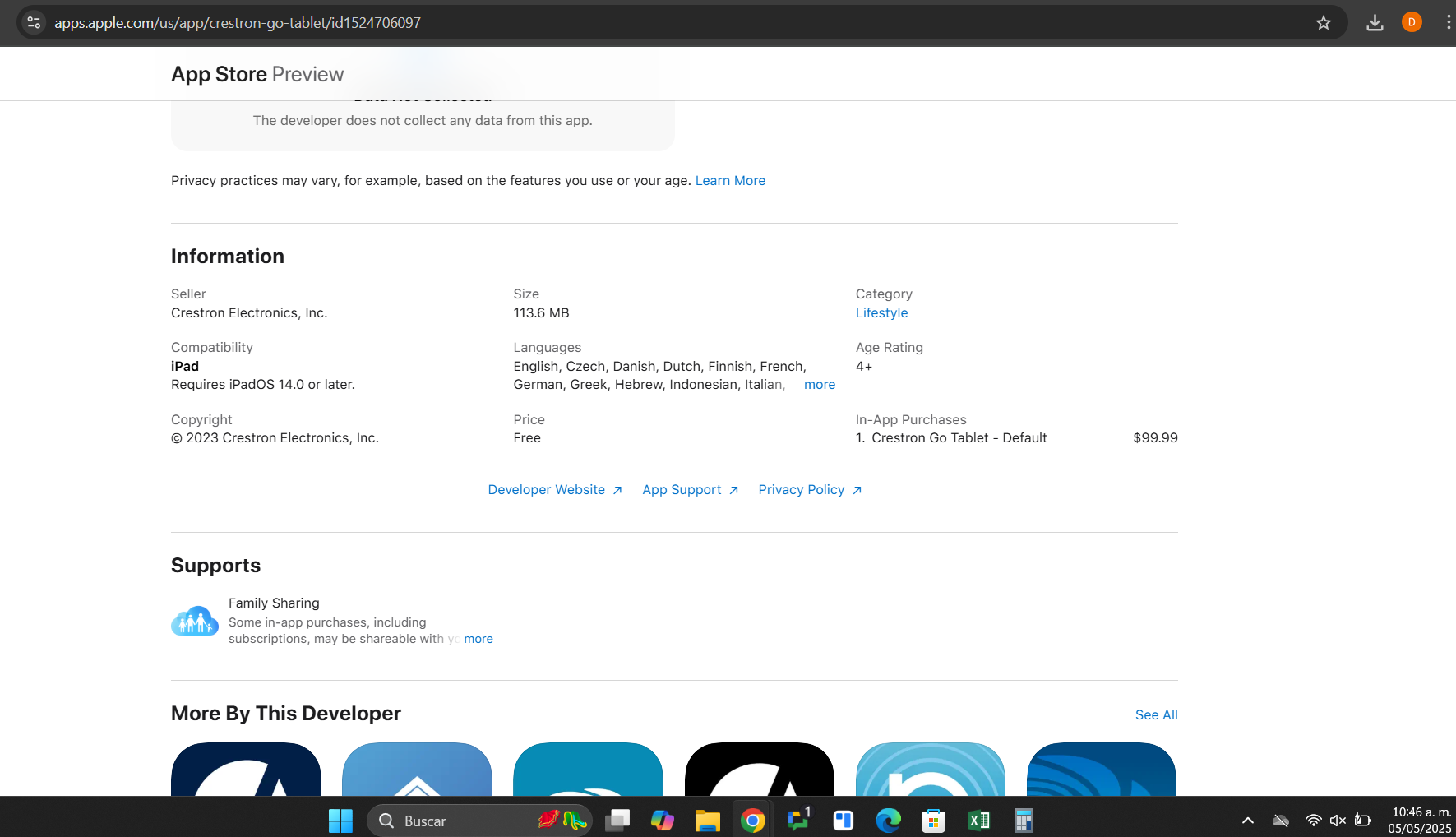Viewport: 1456px width, 837px height.
Task: Select Crestron Go Tablet - Default text
Action: click(x=959, y=437)
